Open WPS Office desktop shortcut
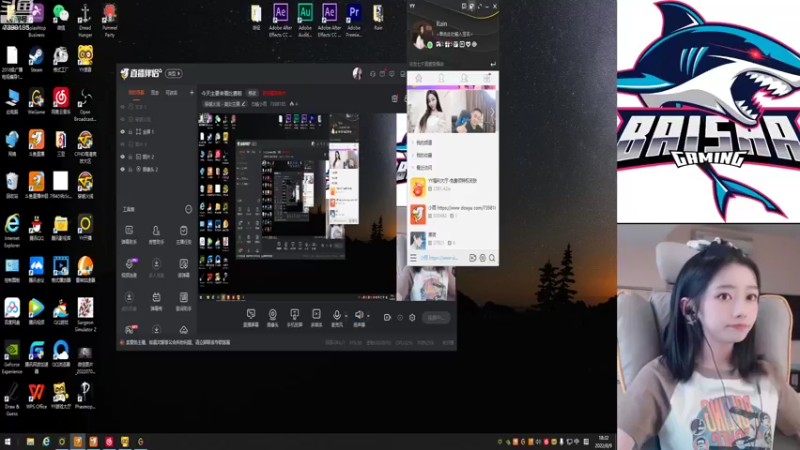The height and width of the screenshot is (450, 800). point(36,396)
